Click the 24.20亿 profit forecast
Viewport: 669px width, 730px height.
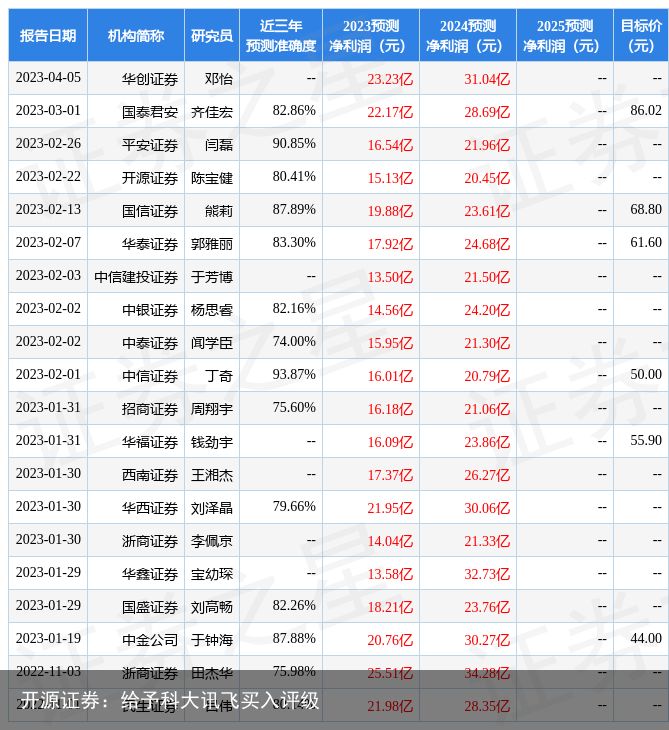(487, 310)
